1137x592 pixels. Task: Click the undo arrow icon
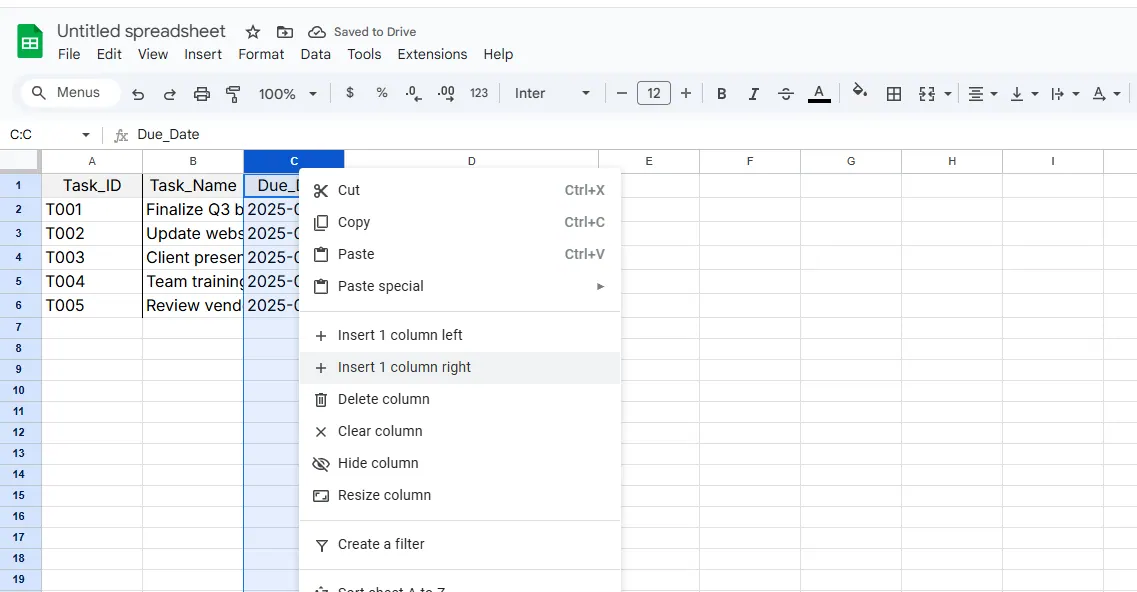138,94
